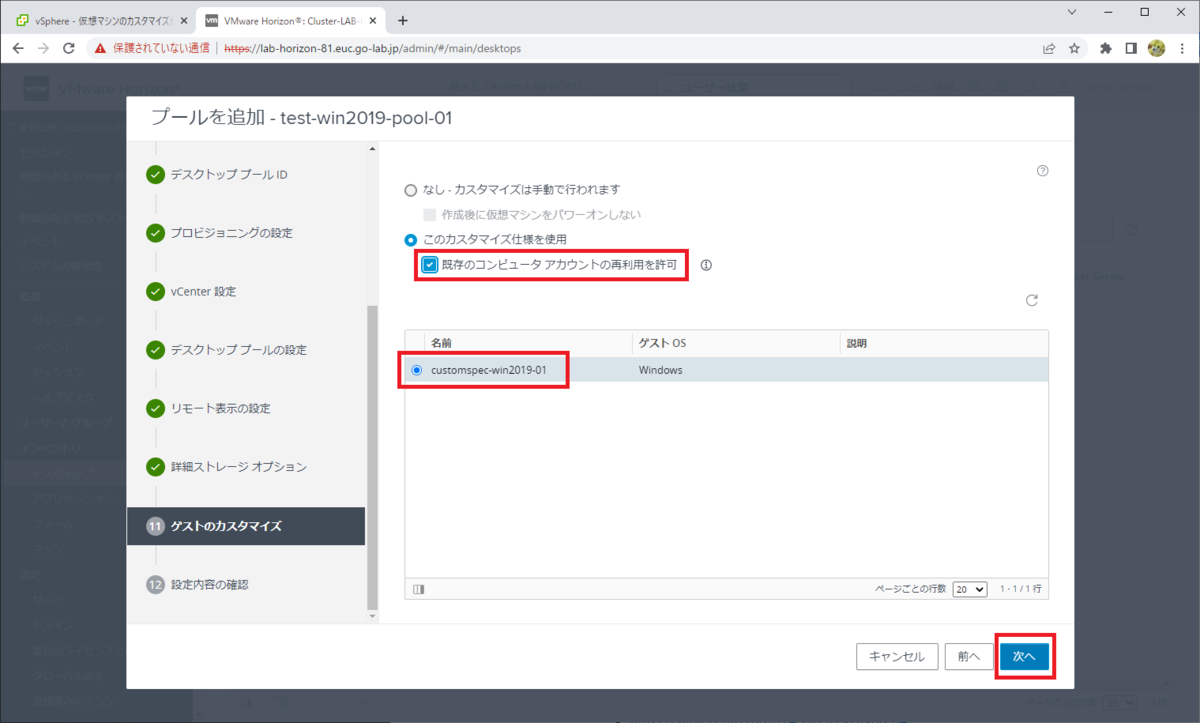Click customspec-win2019-01 name text
Screen dimensions: 1200x723
pyautogui.click(x=488, y=370)
